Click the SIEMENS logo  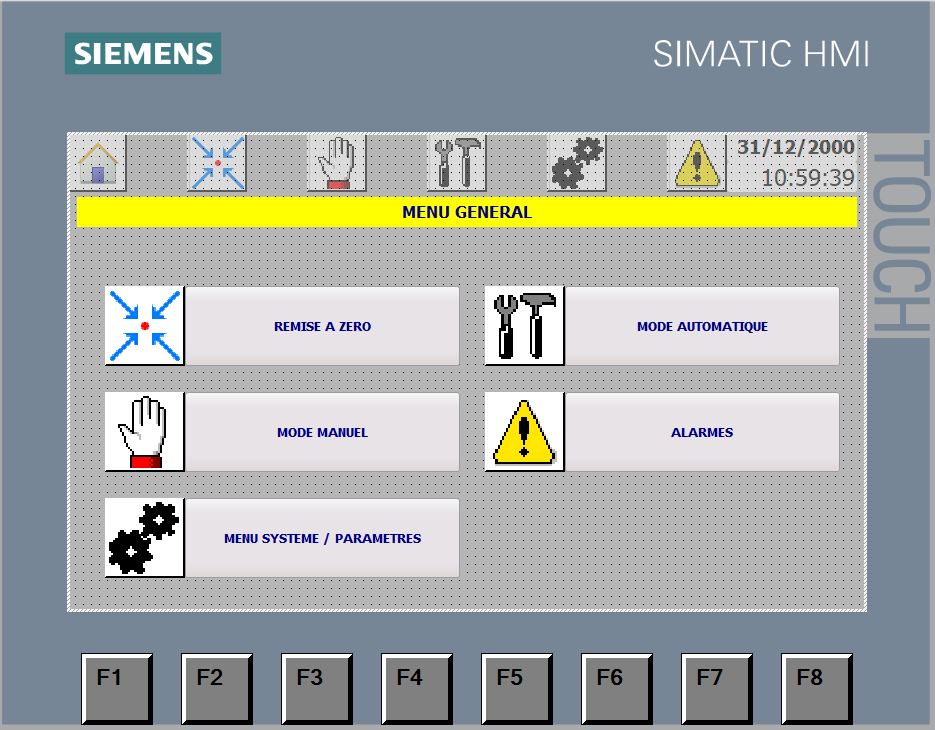[143, 53]
